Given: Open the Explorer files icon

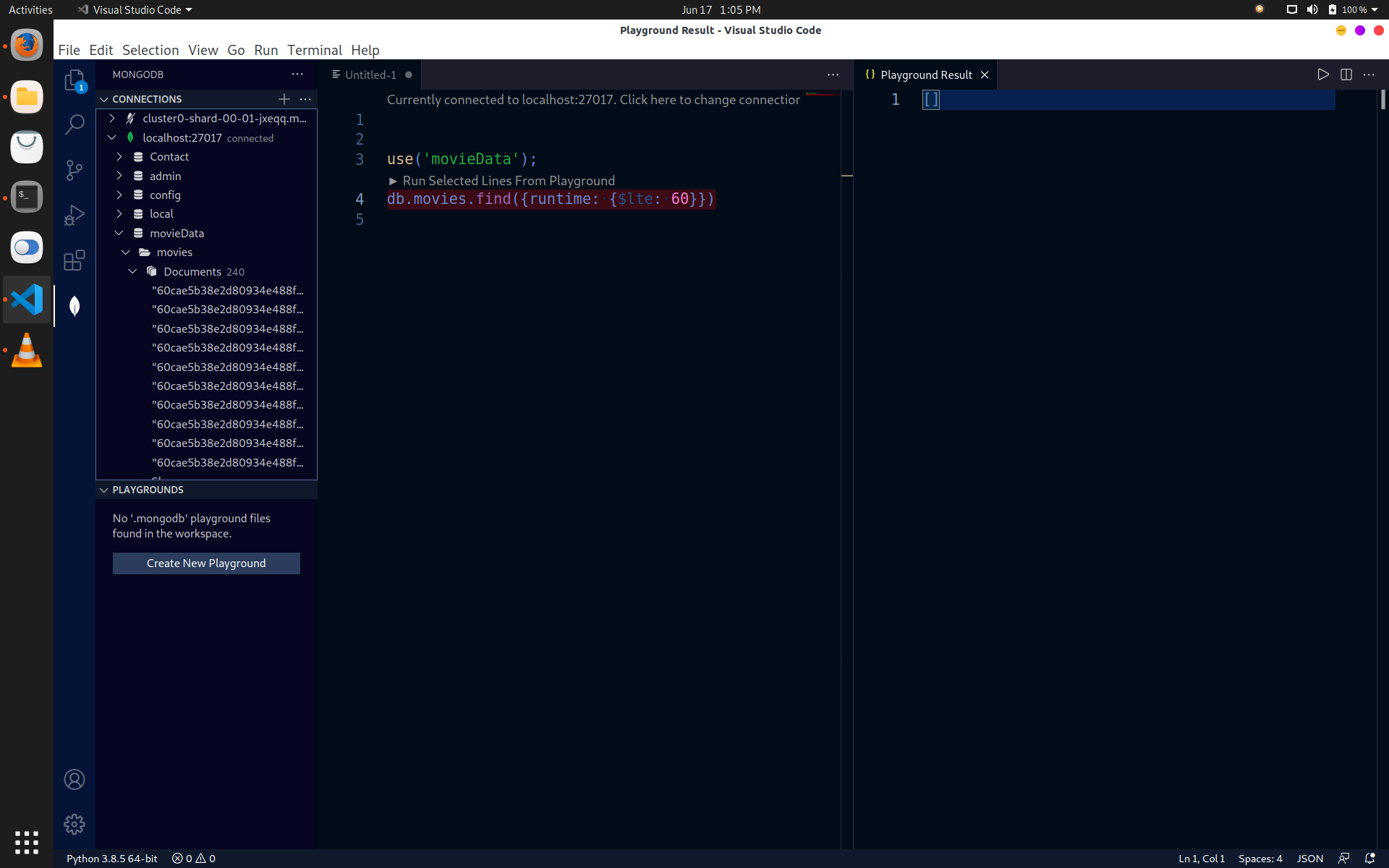Looking at the screenshot, I should 75,80.
